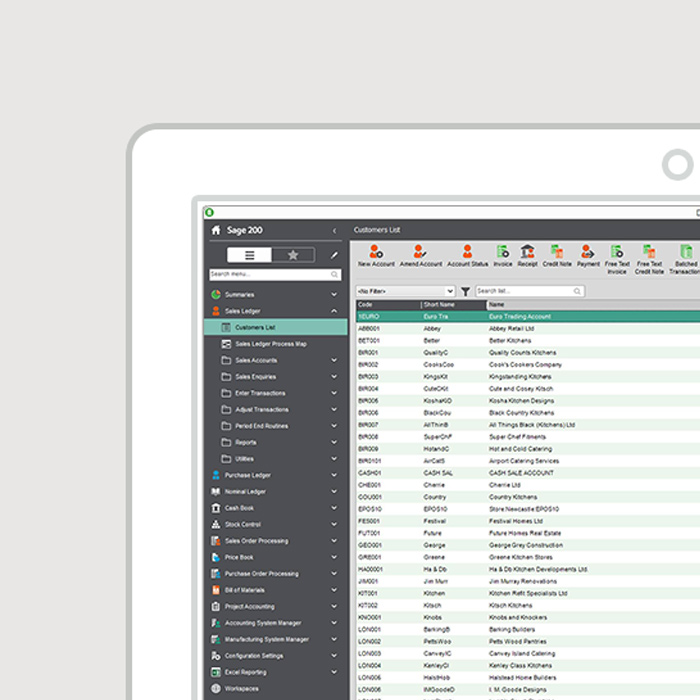Click the edit menu pencil icon
This screenshot has width=700, height=700.
click(x=334, y=255)
